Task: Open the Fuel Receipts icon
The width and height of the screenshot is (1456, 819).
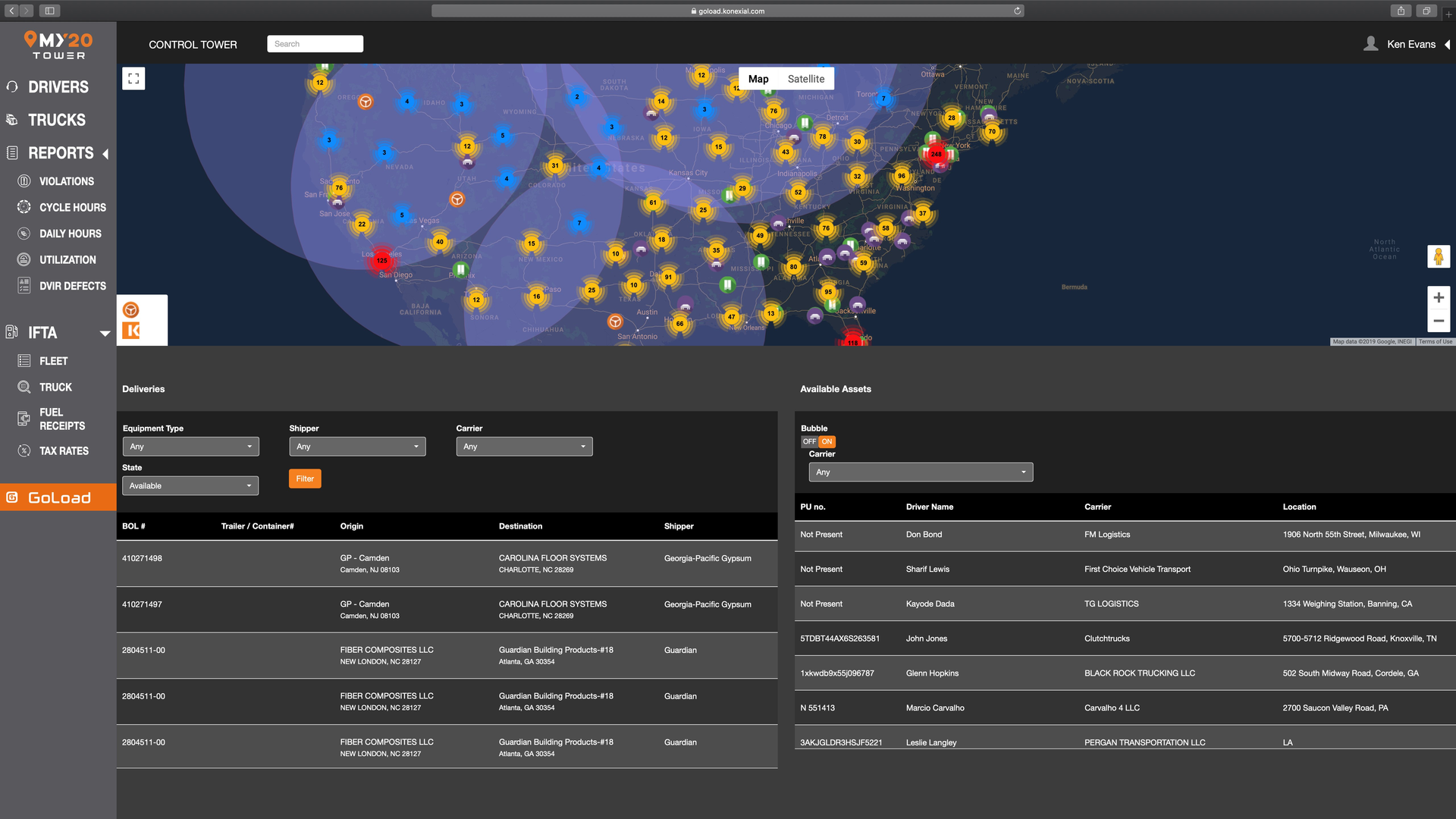Action: (24, 419)
